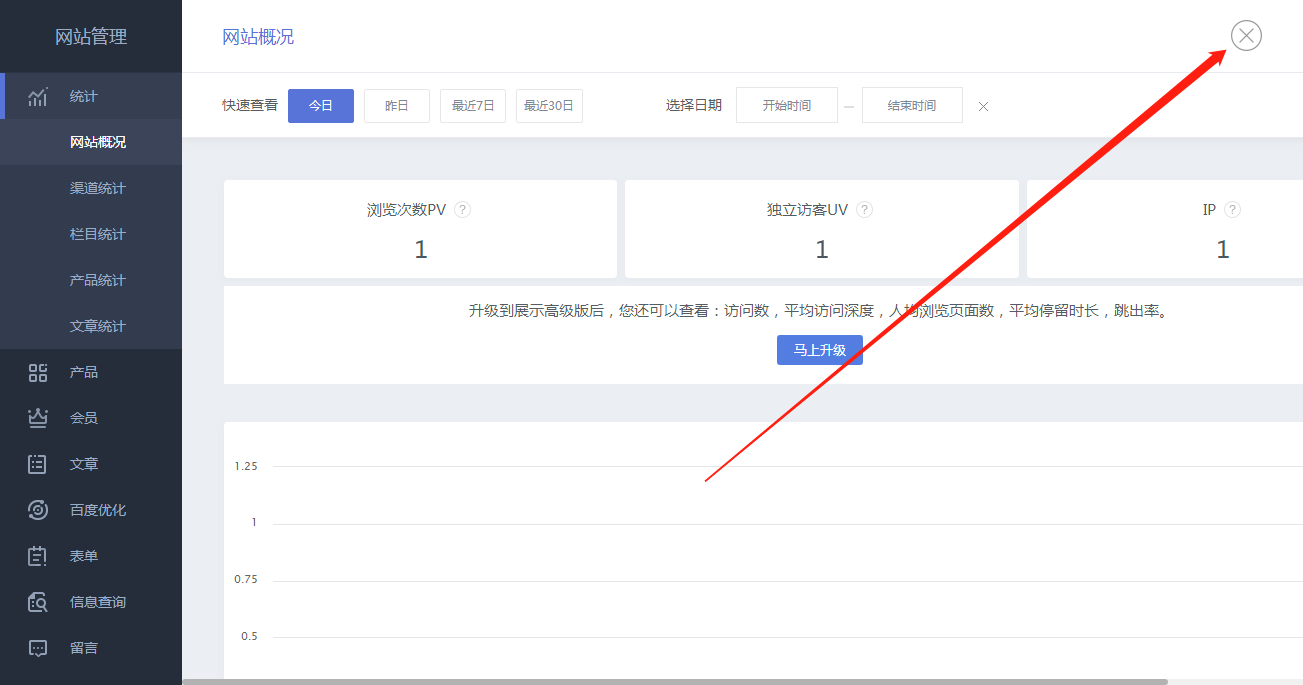Viewport: 1303px width, 685px height.
Task: Click the 网站概况 page heading
Action: (x=258, y=37)
